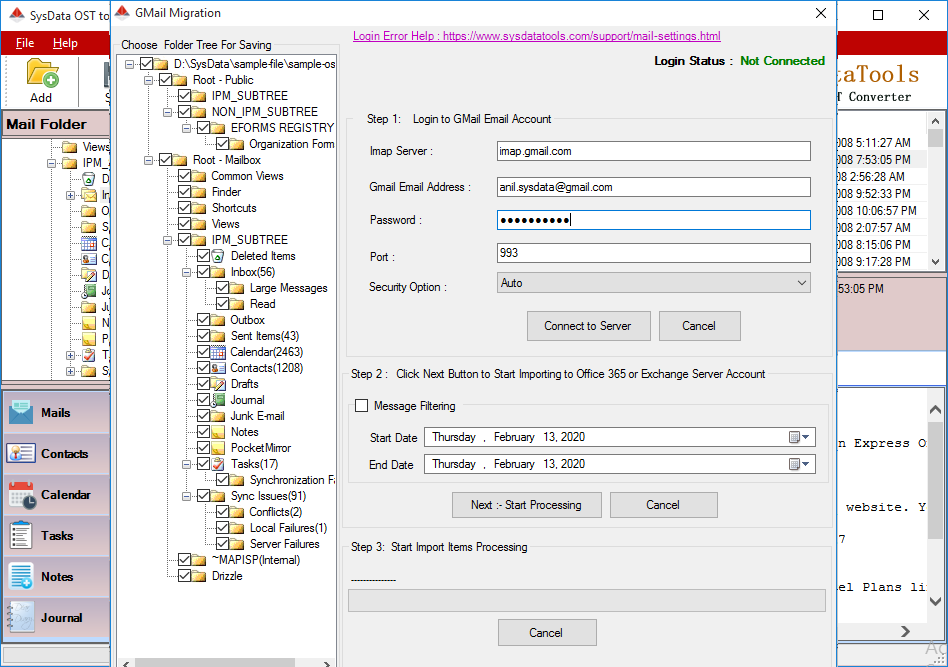Click the Notes yellow sticky icon in tree

218,432
